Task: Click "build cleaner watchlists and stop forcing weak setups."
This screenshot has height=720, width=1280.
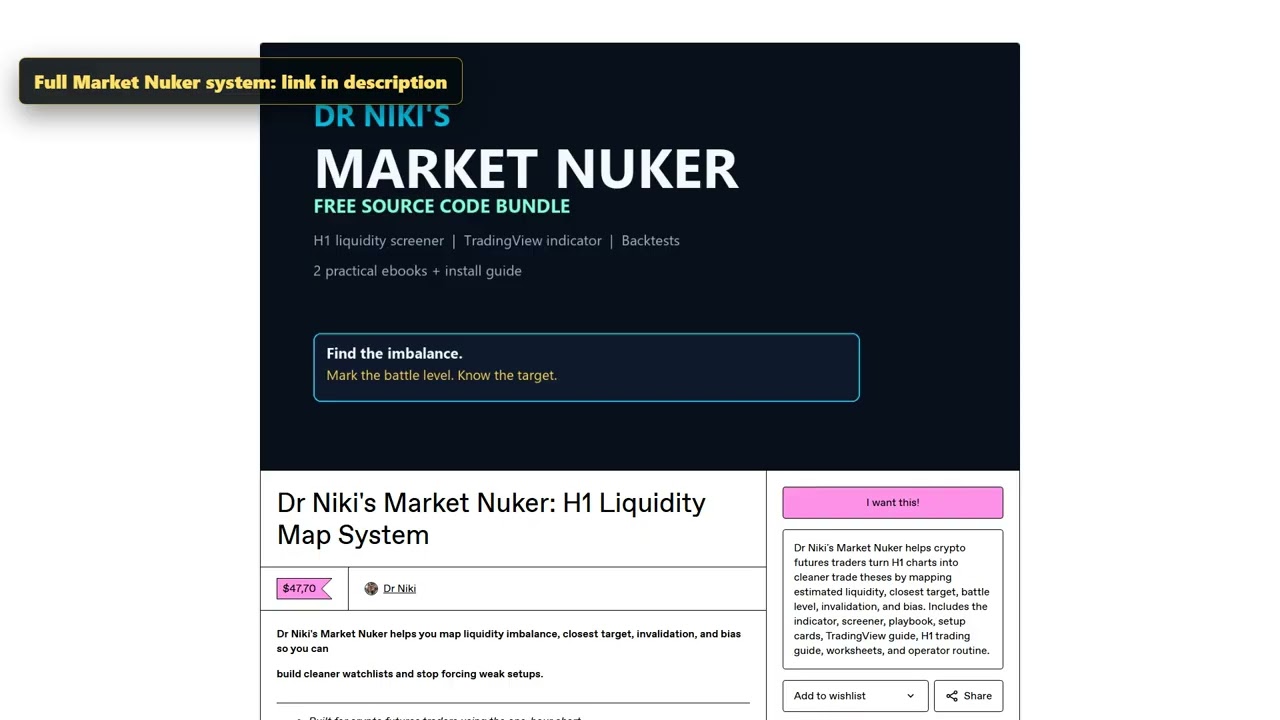Action: pos(410,674)
